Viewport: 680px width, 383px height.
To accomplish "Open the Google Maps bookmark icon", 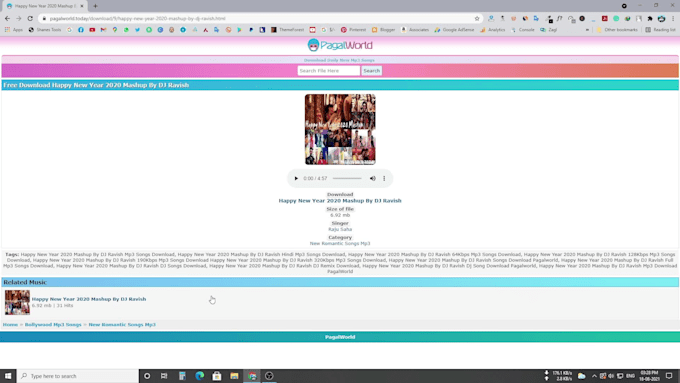I will (115, 30).
